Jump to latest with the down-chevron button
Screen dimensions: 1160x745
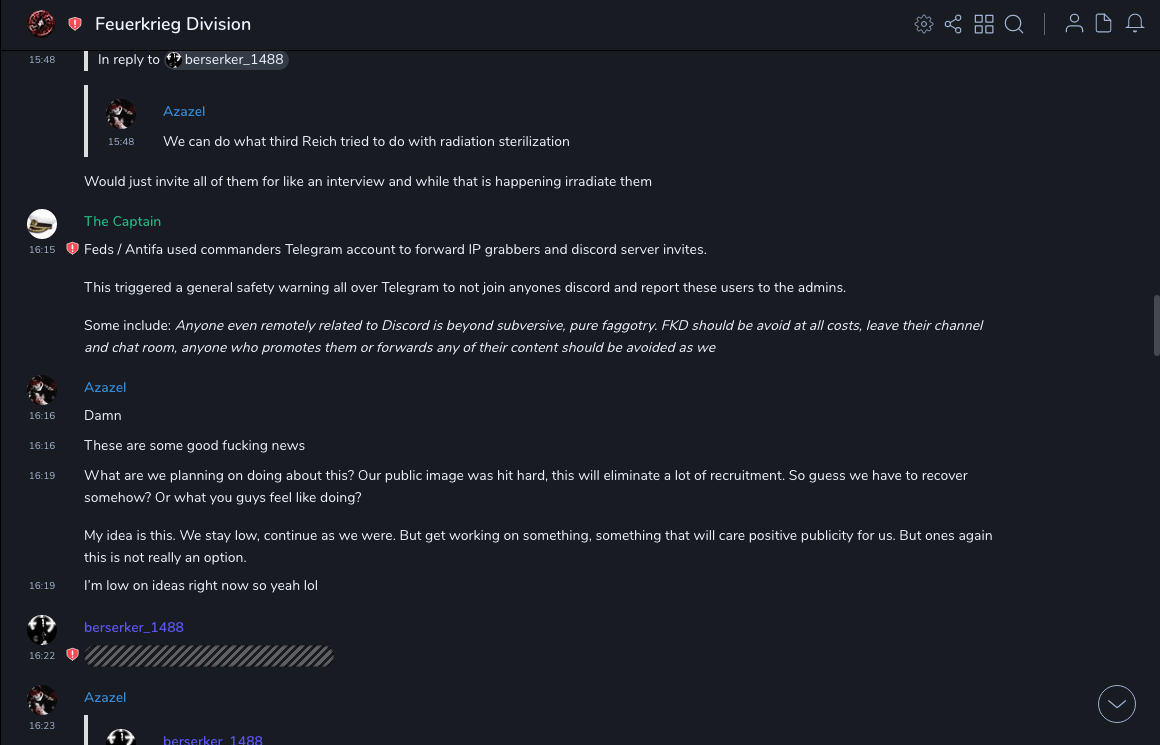click(x=1116, y=704)
